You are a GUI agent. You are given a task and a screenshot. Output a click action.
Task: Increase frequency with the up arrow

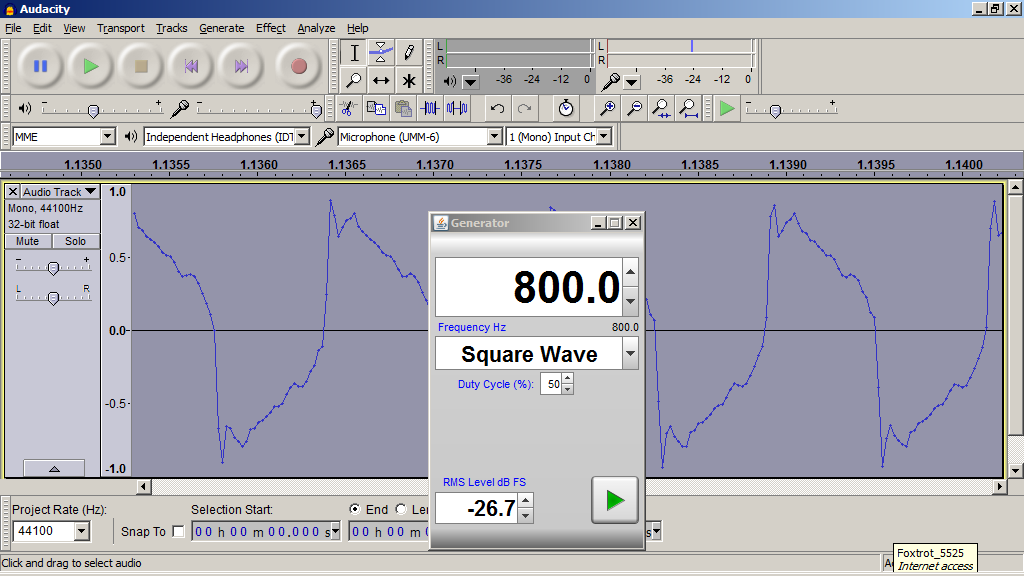tap(630, 272)
